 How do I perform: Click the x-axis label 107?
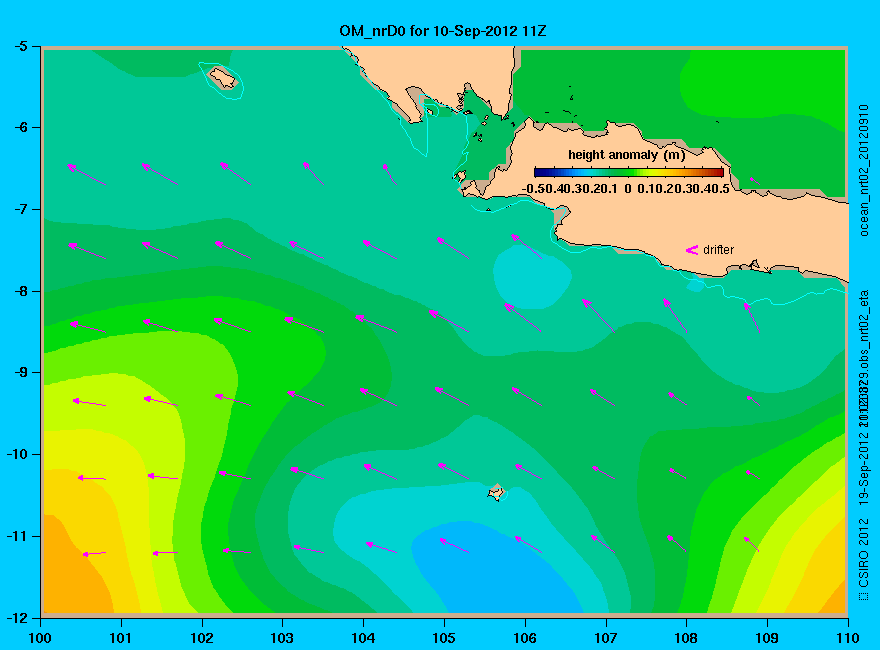tap(606, 638)
